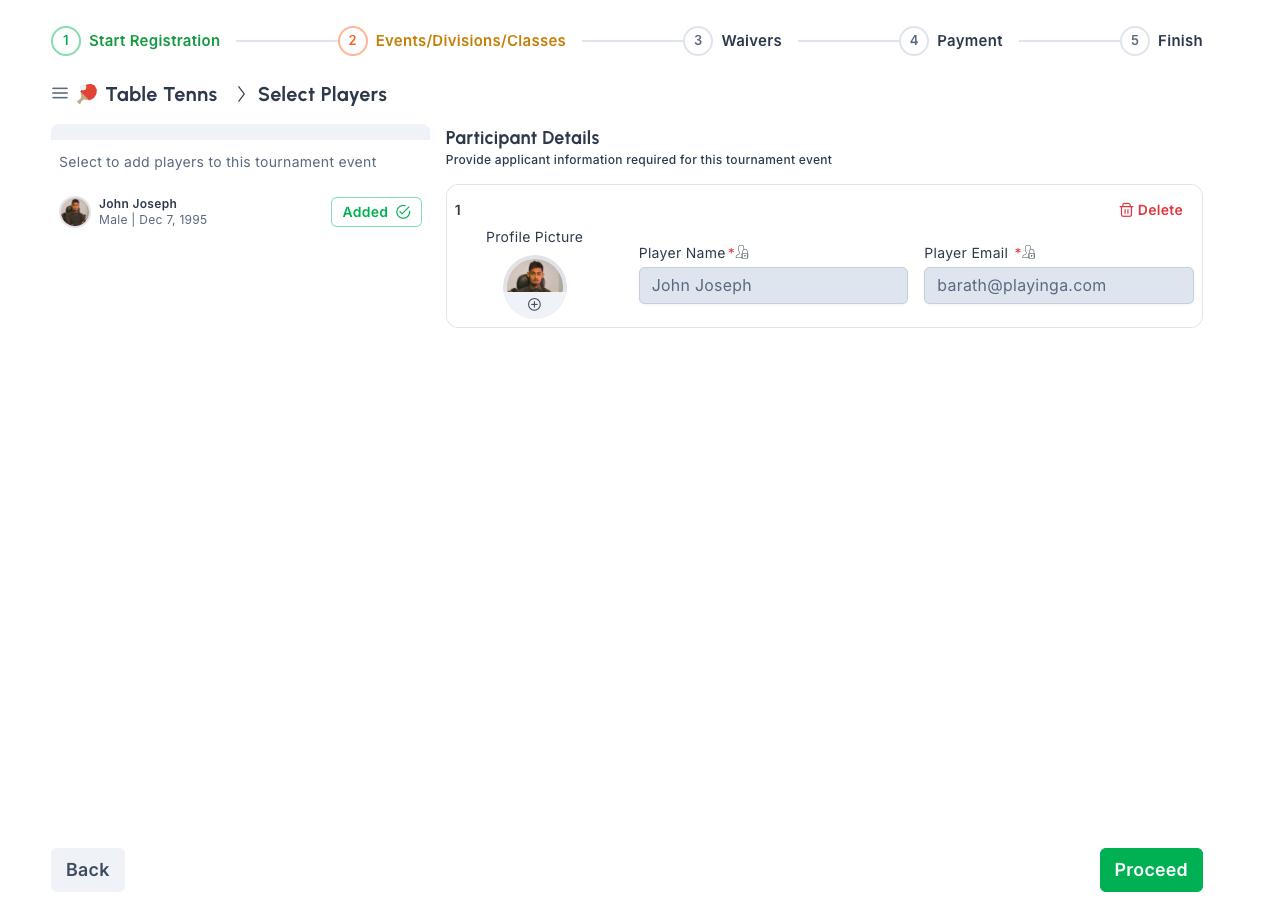Click the lock icon beside Player Name
The image size is (1263, 907).
(742, 253)
